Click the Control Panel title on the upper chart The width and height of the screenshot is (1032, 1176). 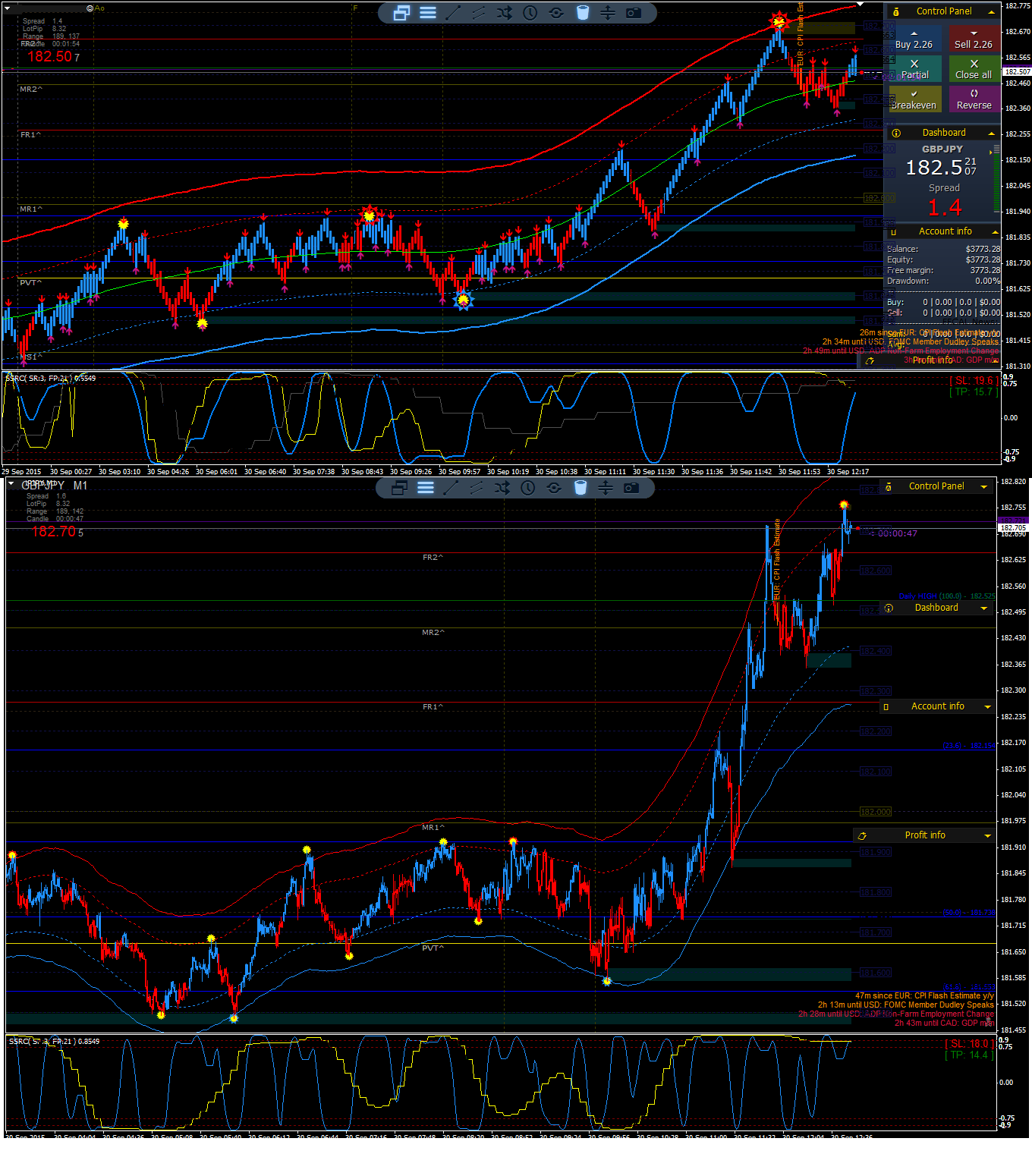(x=944, y=11)
